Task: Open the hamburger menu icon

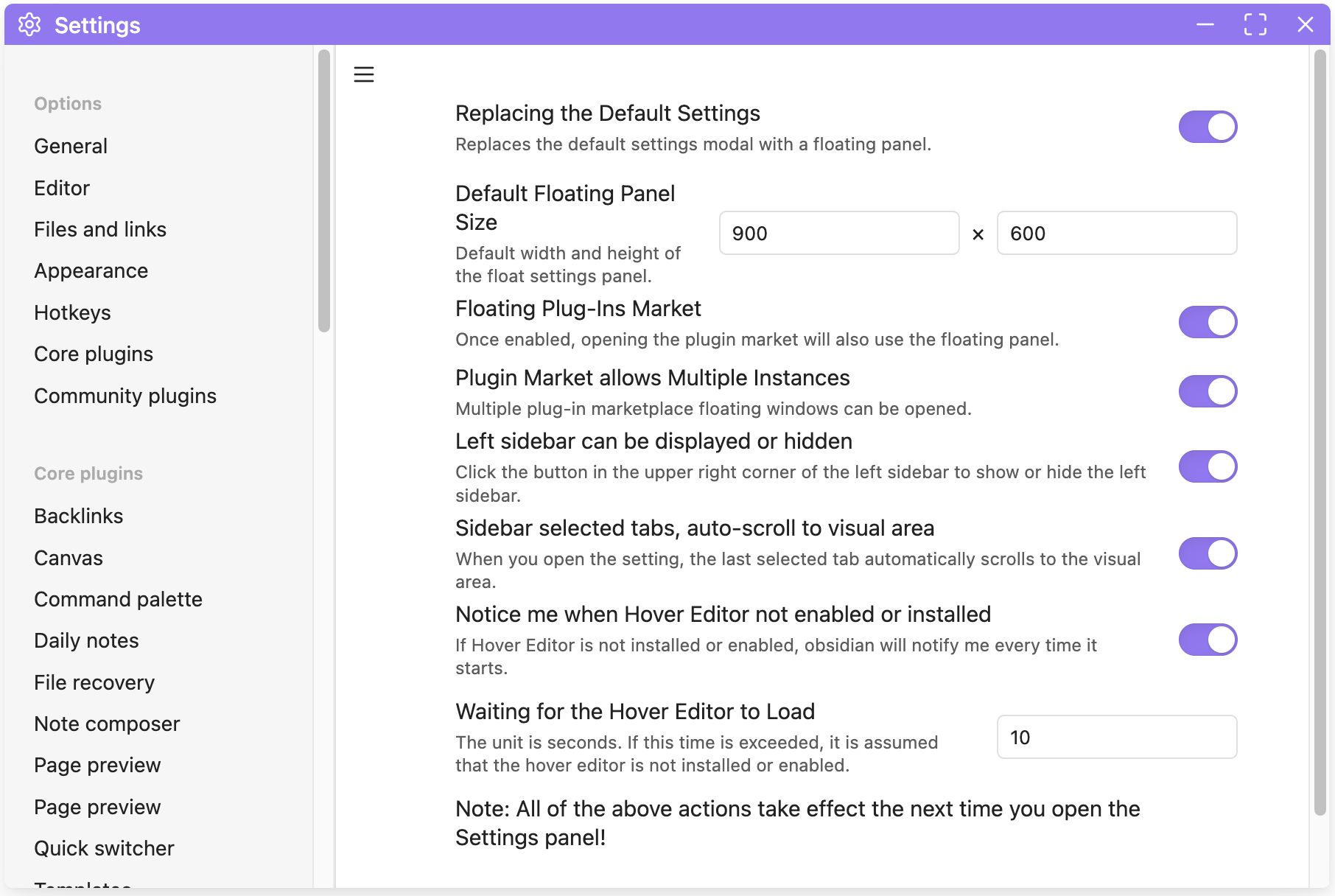Action: [x=363, y=74]
